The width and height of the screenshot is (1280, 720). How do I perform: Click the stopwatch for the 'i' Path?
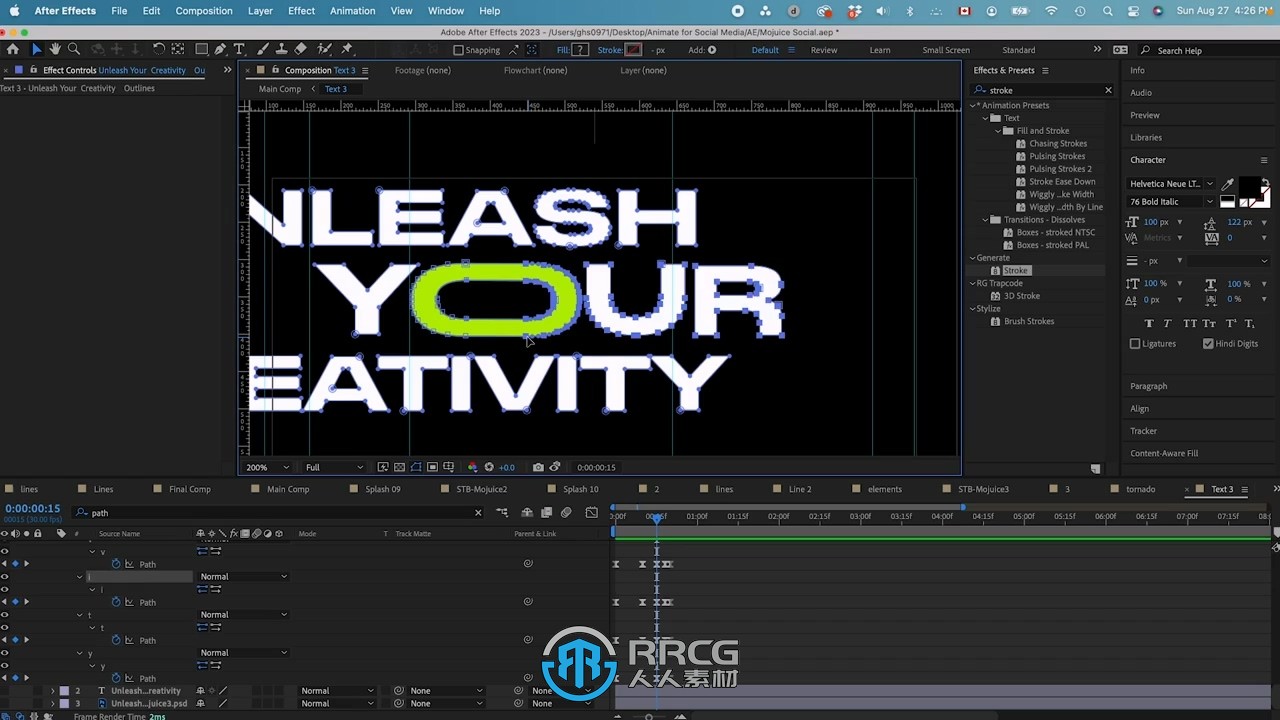[x=116, y=602]
